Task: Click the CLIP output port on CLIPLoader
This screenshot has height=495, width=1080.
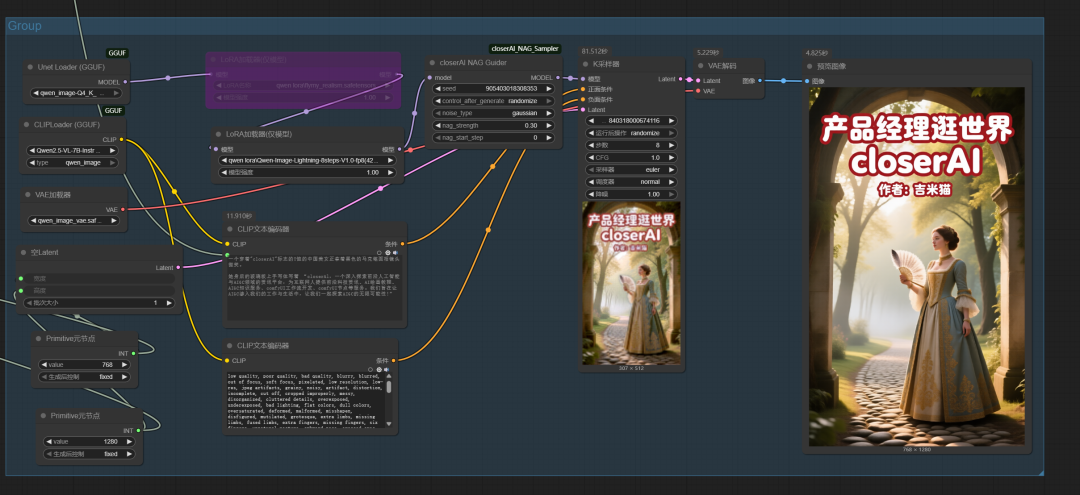Action: point(122,139)
